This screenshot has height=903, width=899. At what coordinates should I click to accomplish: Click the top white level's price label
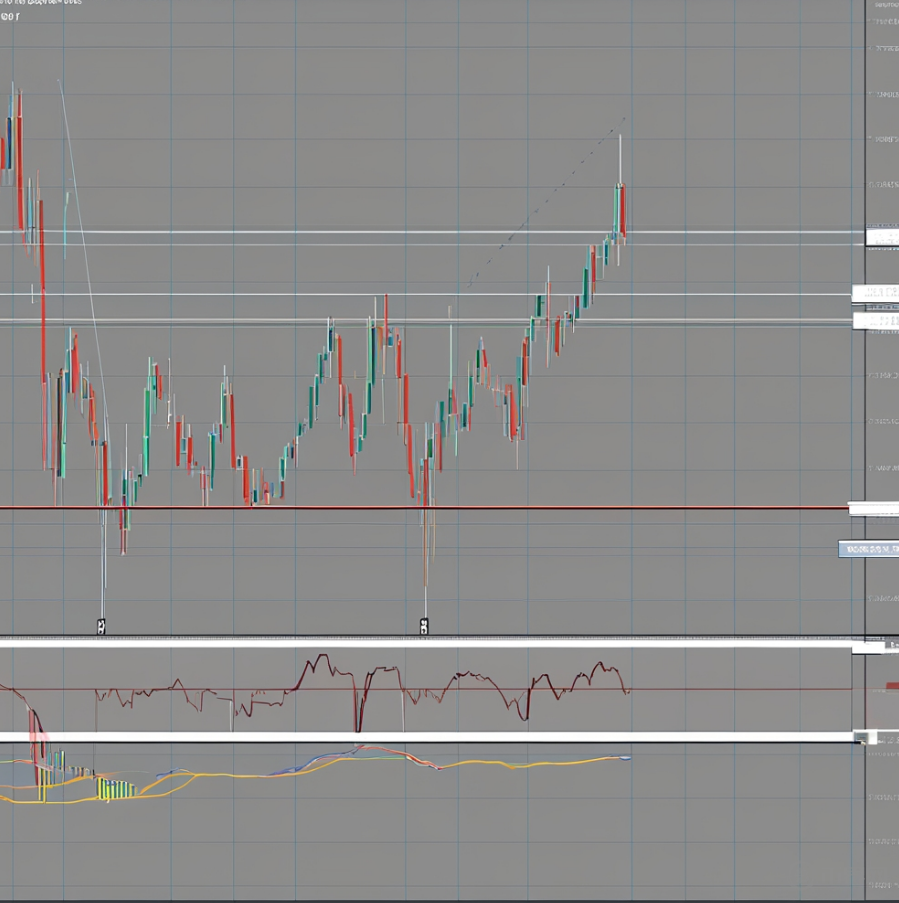(882, 236)
